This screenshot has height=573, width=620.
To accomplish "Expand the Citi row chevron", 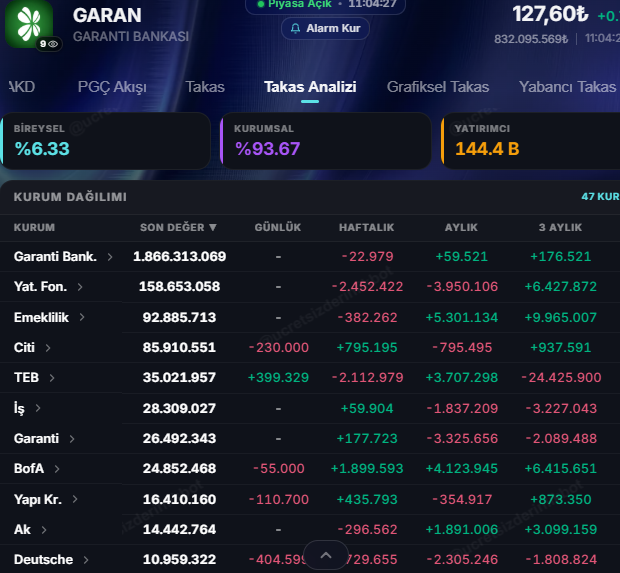I will 48,348.
